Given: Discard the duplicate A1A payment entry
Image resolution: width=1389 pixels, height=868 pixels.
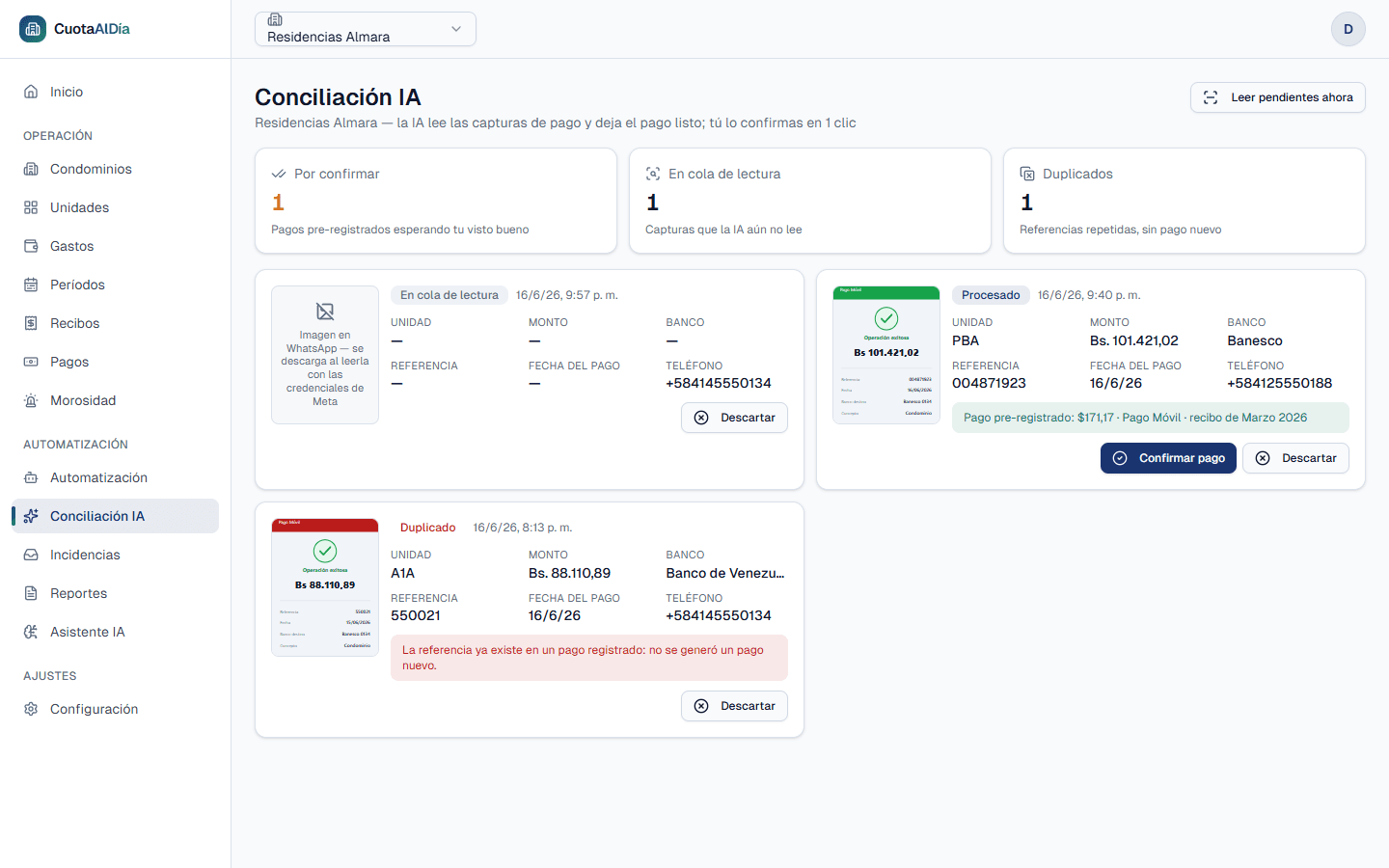Looking at the screenshot, I should click(x=734, y=706).
